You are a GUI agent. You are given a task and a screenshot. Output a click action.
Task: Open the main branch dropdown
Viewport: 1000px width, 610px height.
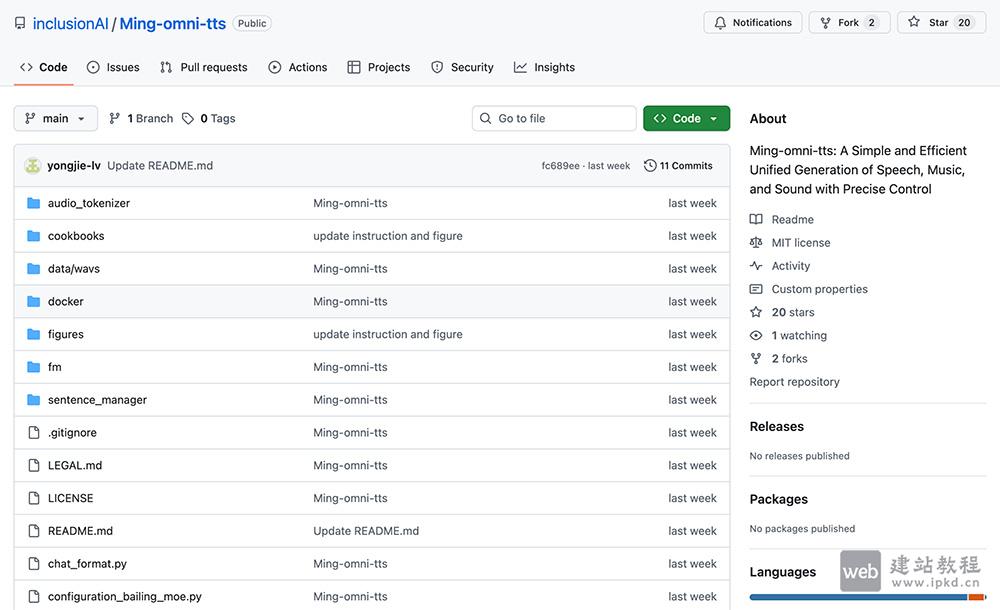click(x=56, y=118)
